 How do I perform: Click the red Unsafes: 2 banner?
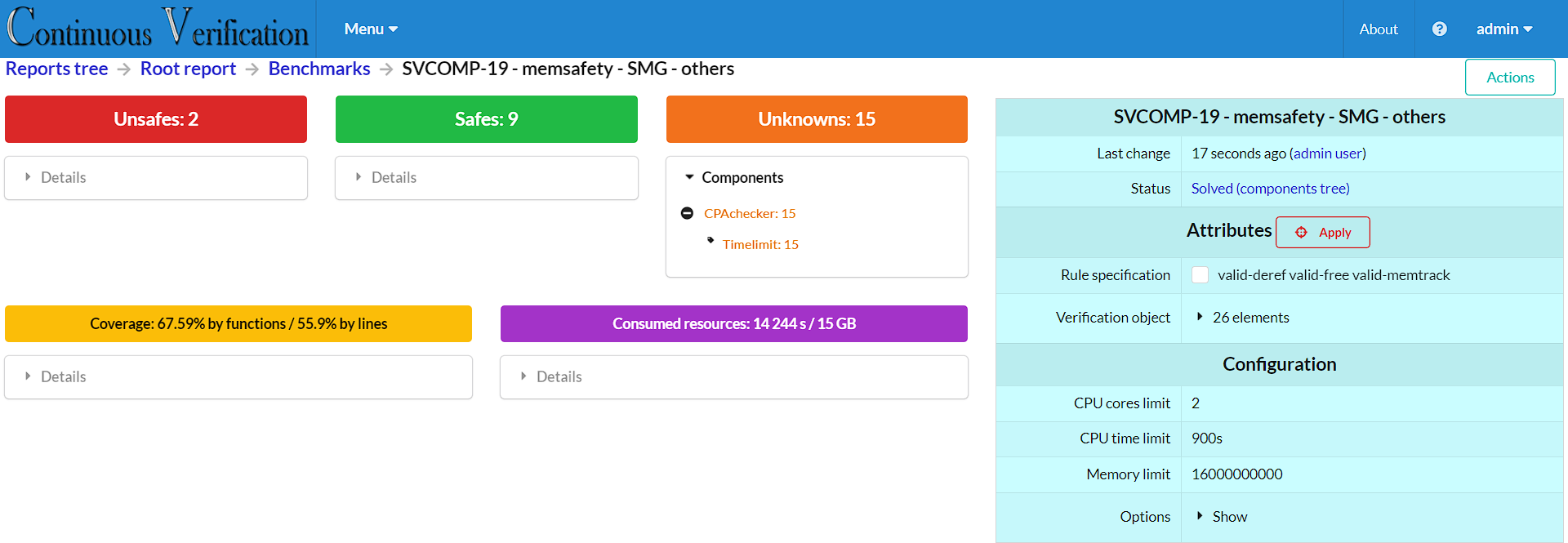pos(156,119)
